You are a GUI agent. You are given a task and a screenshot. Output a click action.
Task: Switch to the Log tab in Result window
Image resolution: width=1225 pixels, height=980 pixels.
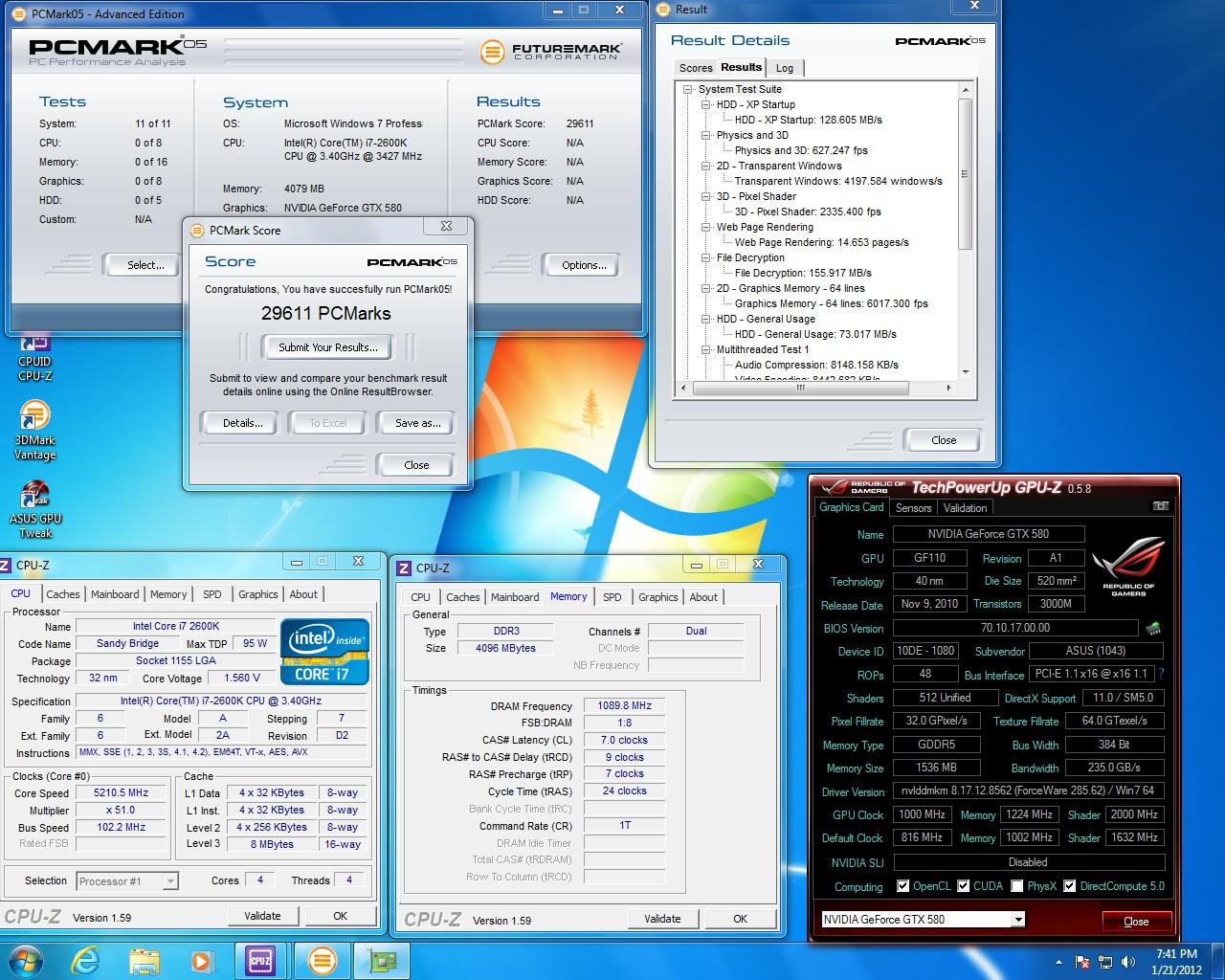pos(785,68)
